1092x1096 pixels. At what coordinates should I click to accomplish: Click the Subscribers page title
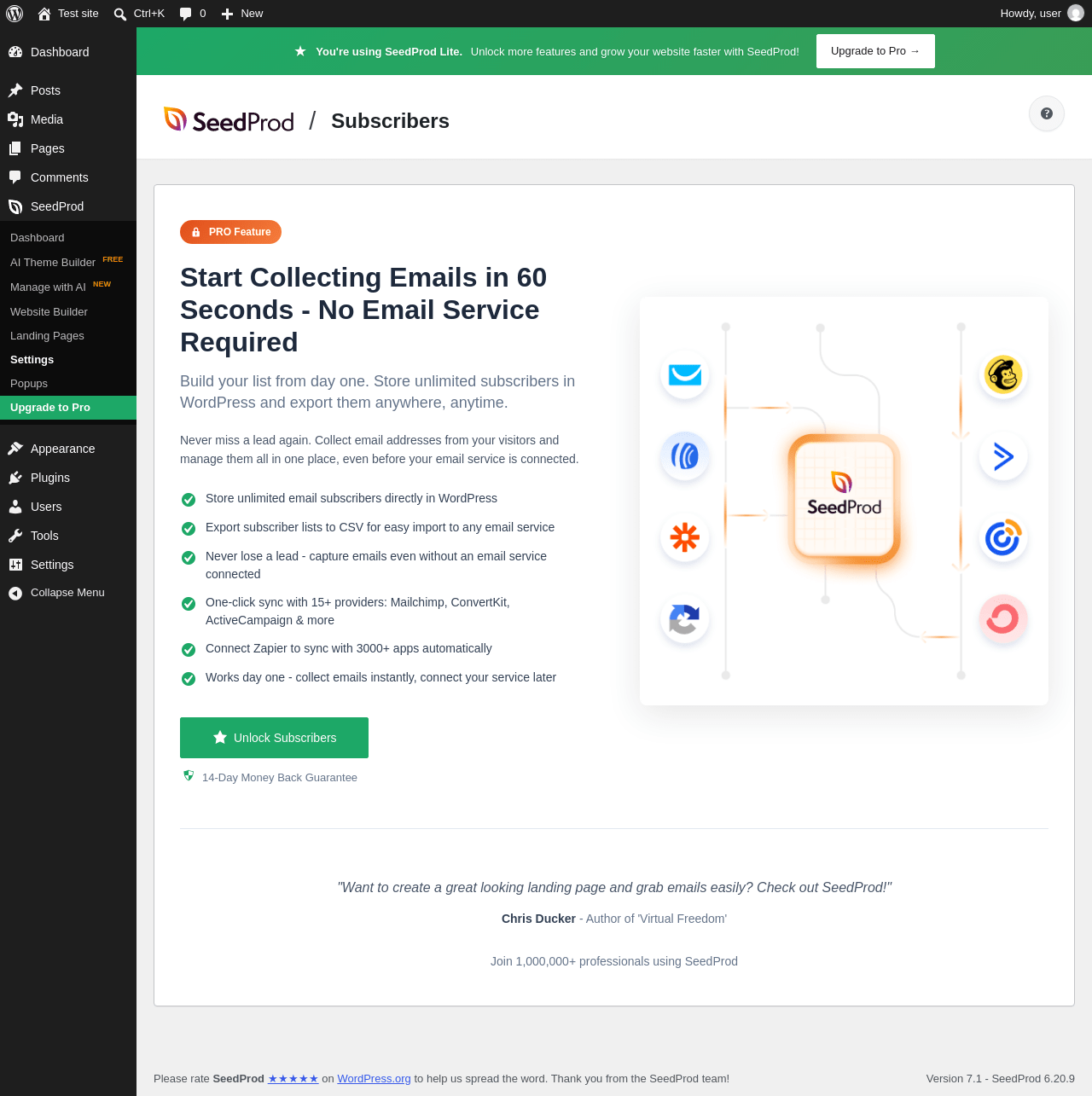coord(390,121)
